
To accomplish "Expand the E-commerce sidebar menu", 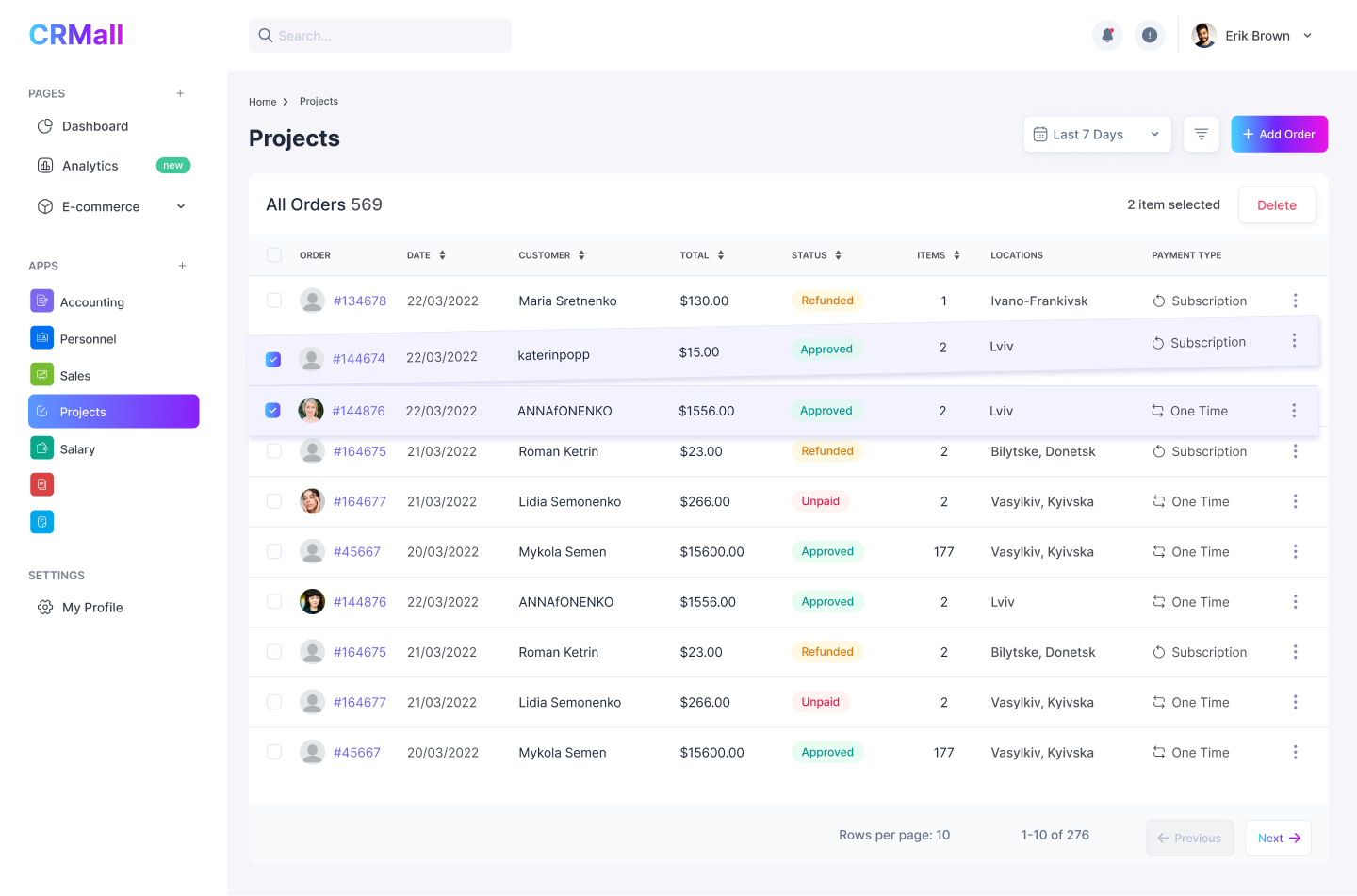I will [181, 206].
